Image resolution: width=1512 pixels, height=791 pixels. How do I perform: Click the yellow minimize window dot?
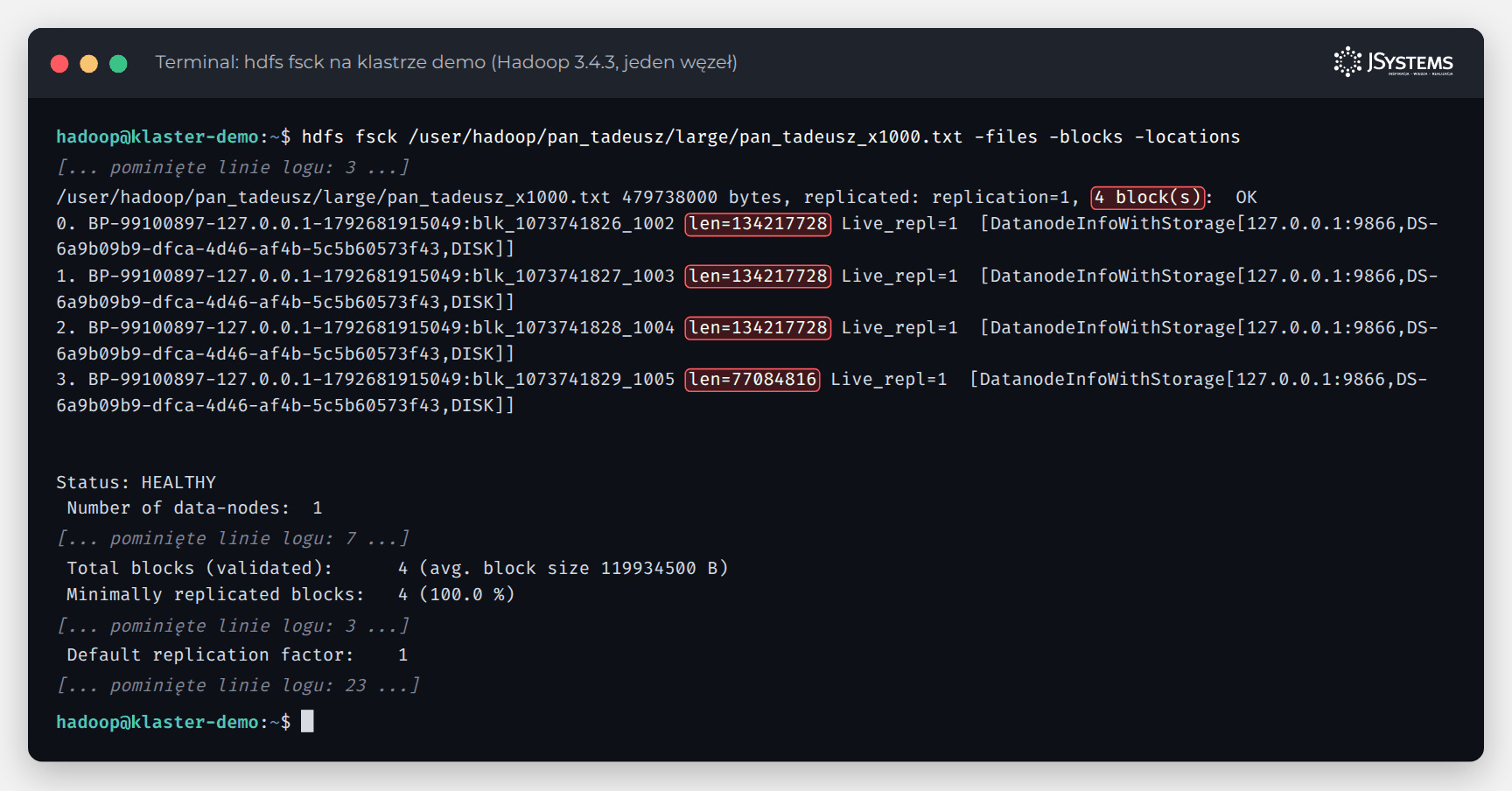pos(89,63)
